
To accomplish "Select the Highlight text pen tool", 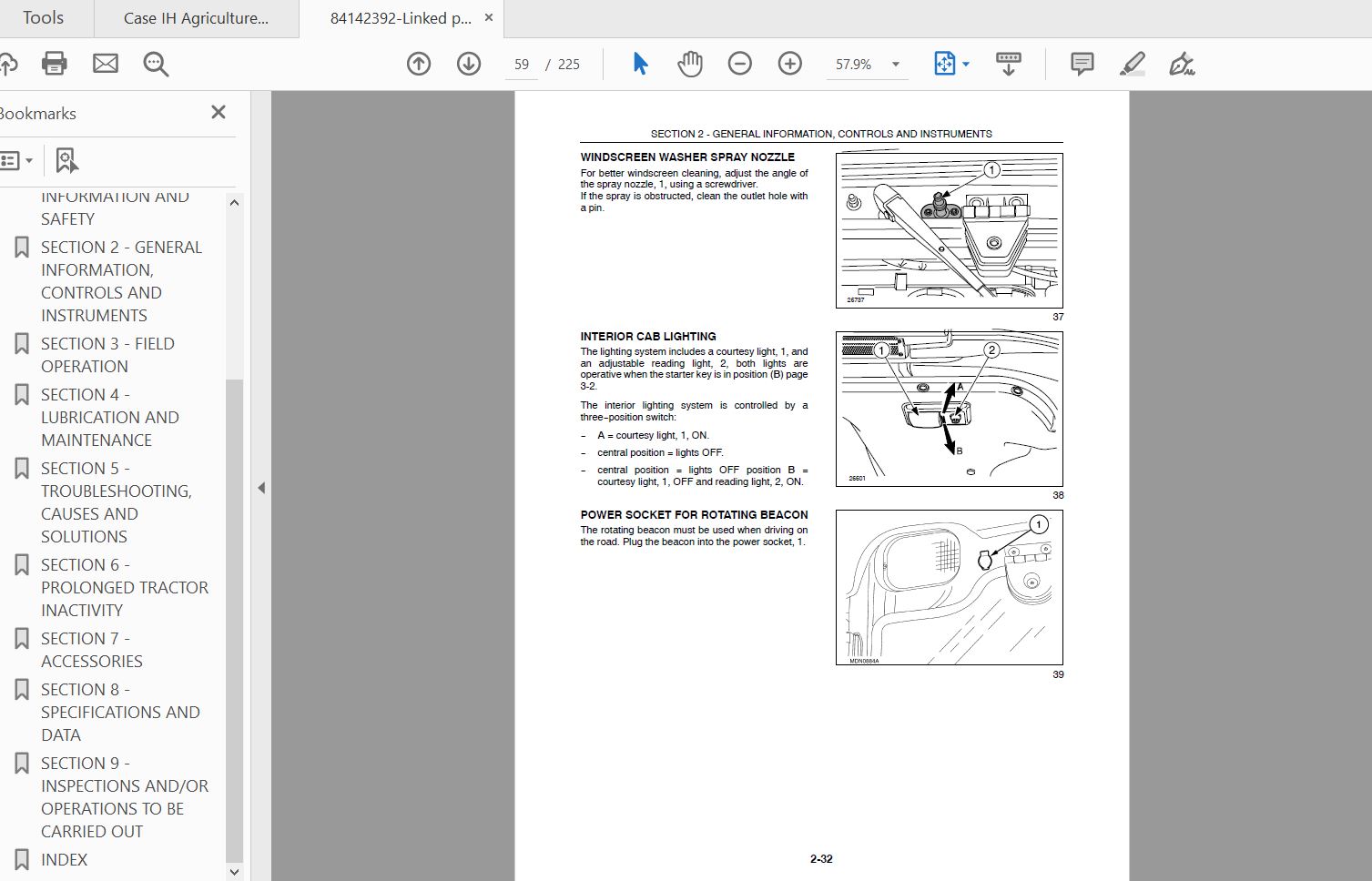I will coord(1132,64).
